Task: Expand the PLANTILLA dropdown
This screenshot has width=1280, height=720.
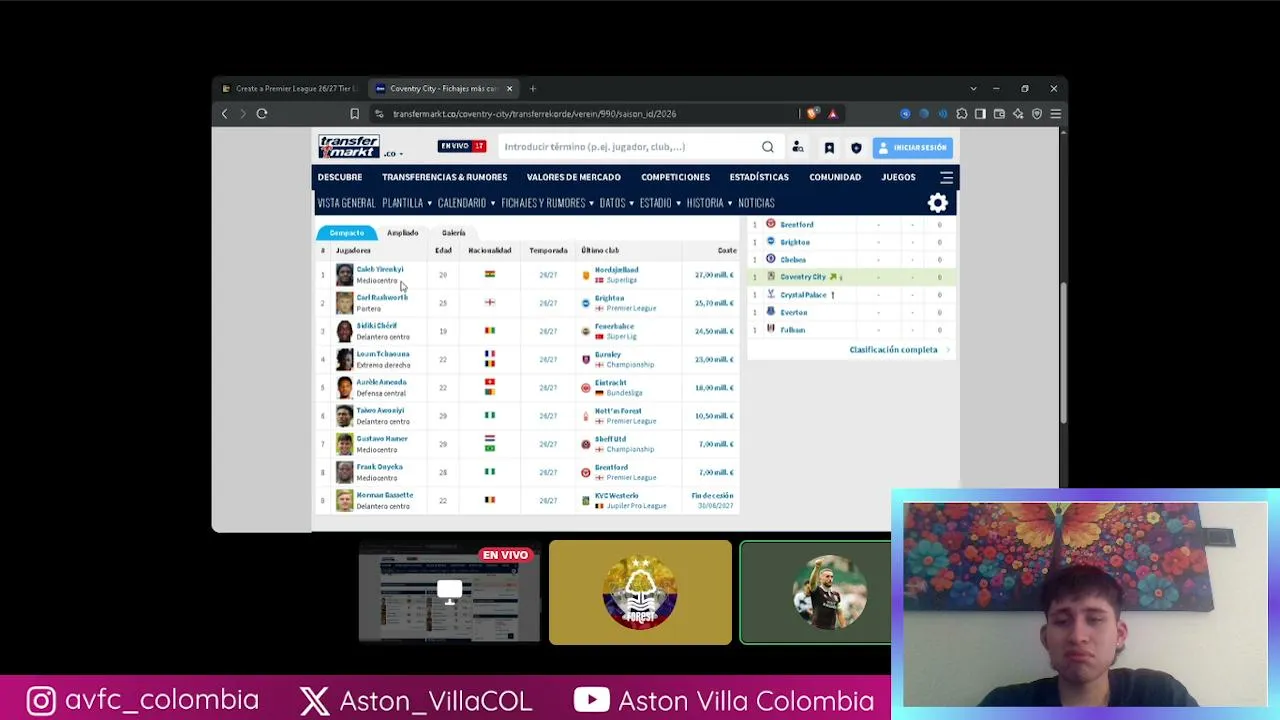Action: click(x=407, y=203)
